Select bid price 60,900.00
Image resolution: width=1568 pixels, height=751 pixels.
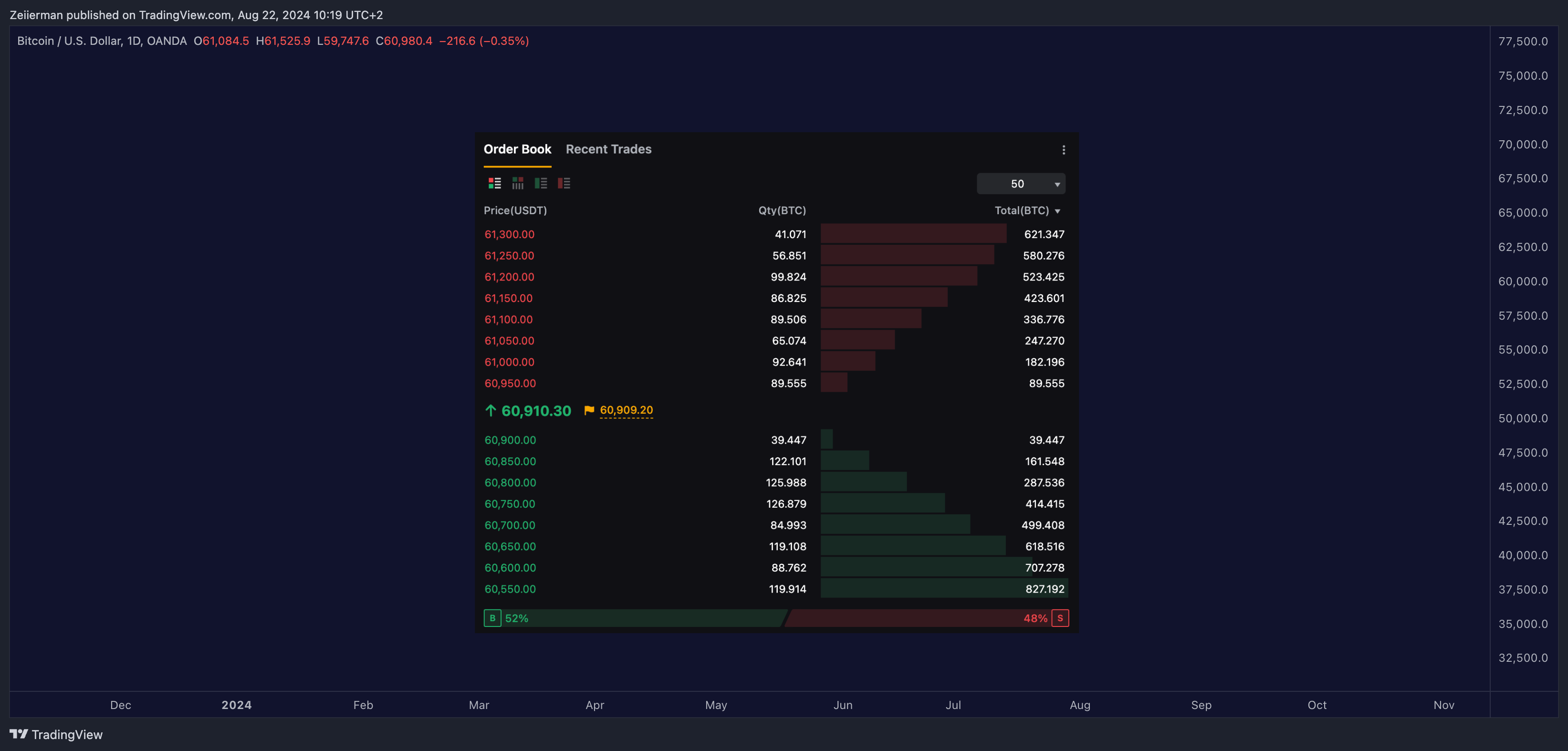coord(510,440)
